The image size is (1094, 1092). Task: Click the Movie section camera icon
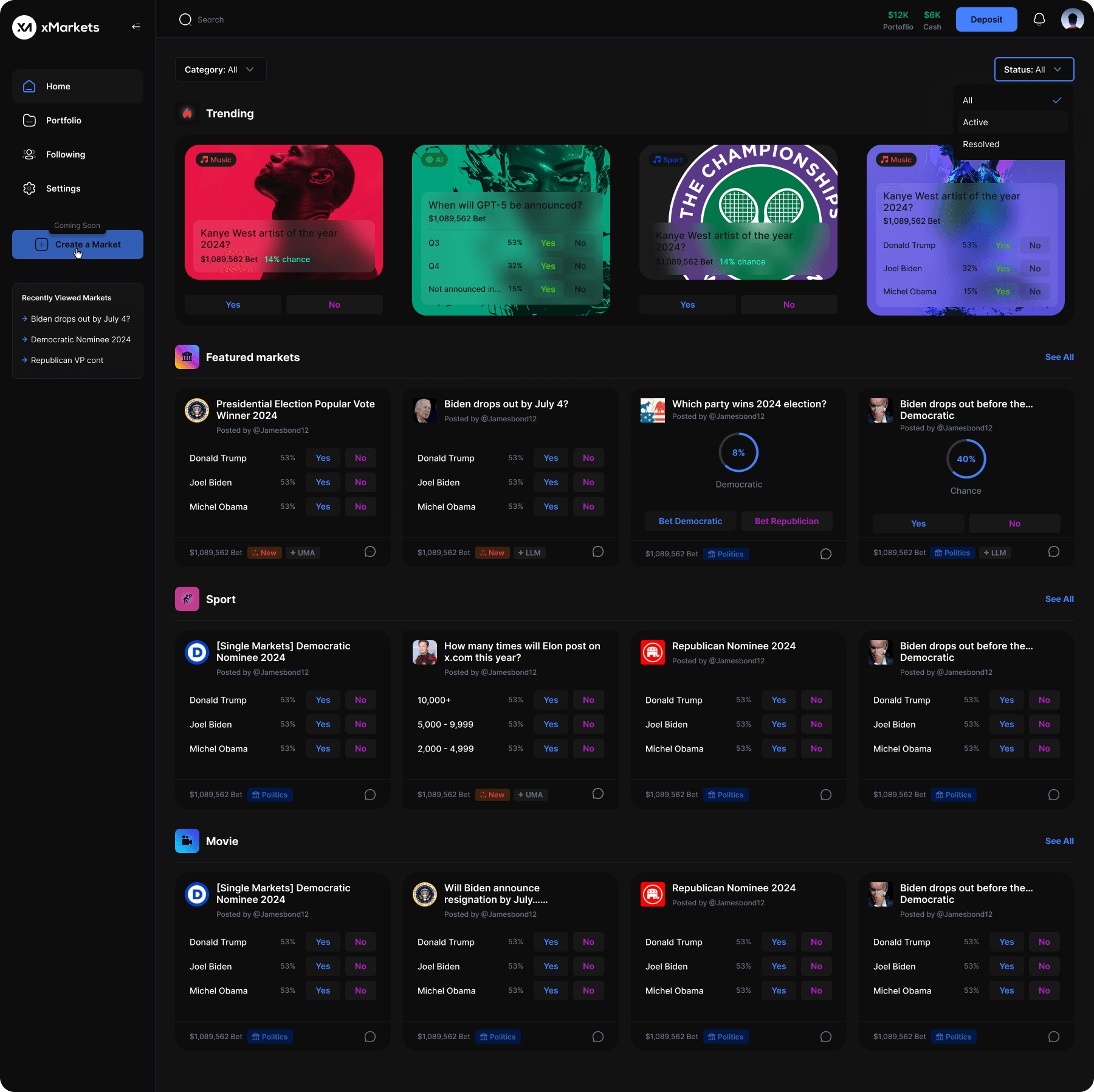[187, 841]
